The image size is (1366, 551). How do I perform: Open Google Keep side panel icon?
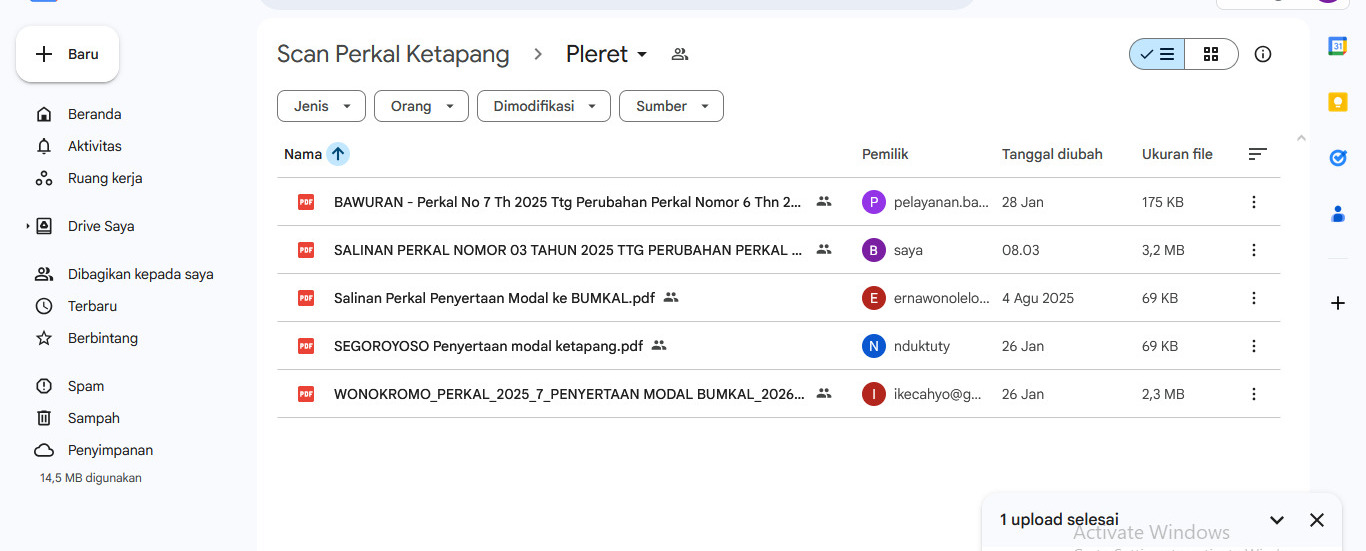point(1337,102)
